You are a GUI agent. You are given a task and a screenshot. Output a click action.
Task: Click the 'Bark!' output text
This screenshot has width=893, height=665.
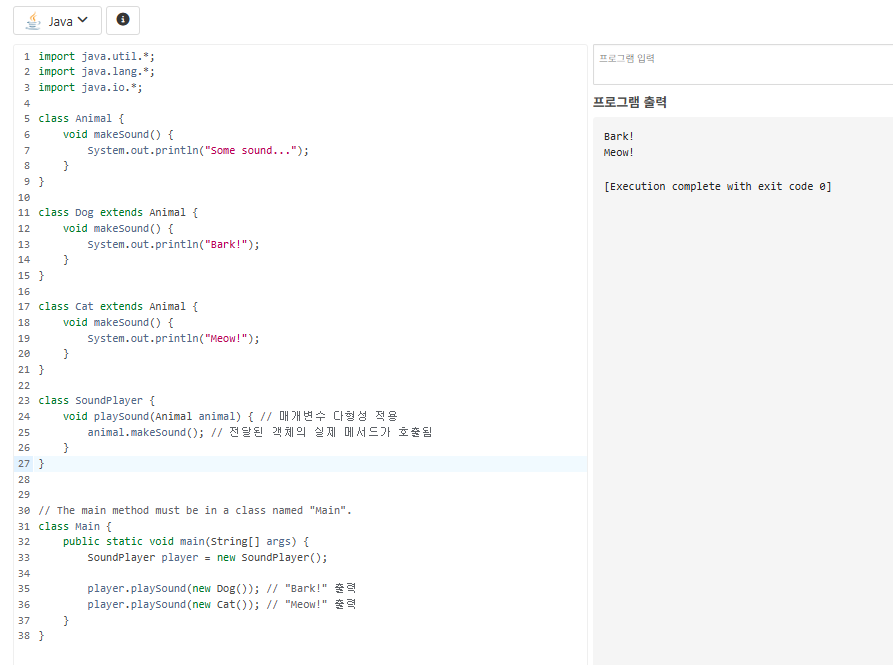click(618, 137)
